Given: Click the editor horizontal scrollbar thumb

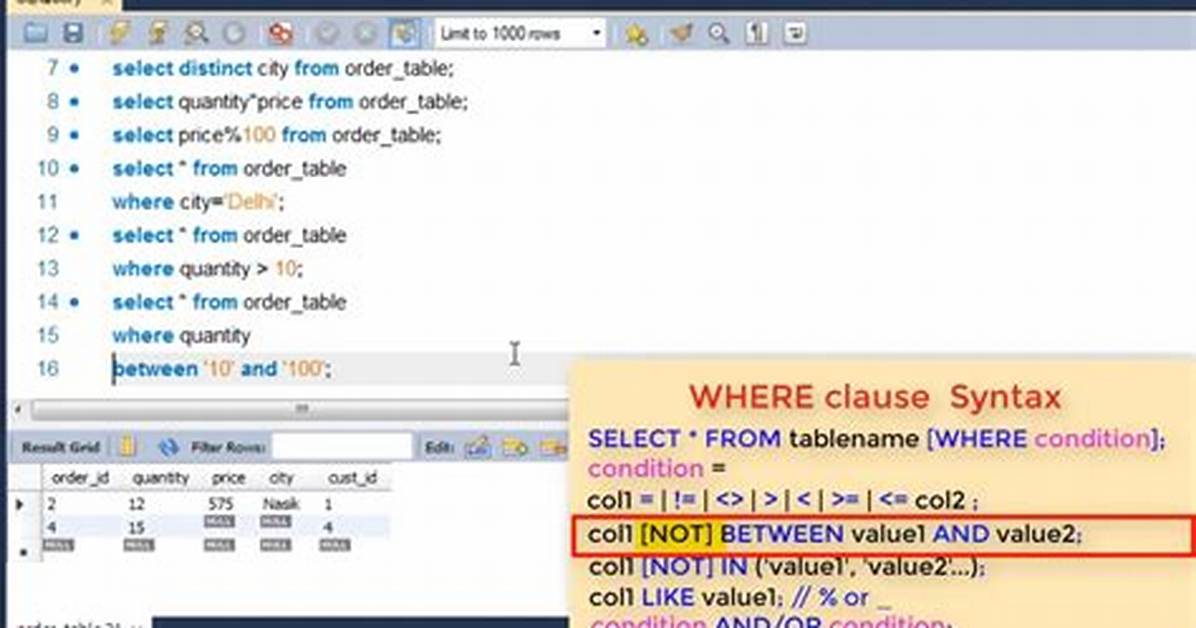Looking at the screenshot, I should pyautogui.click(x=301, y=409).
